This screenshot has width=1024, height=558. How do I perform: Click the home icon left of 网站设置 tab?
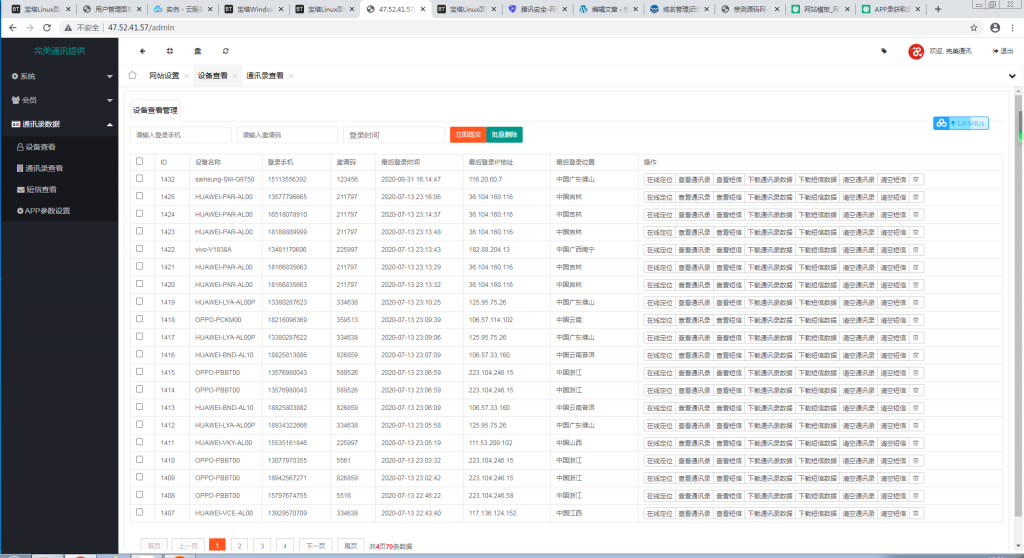pos(133,75)
